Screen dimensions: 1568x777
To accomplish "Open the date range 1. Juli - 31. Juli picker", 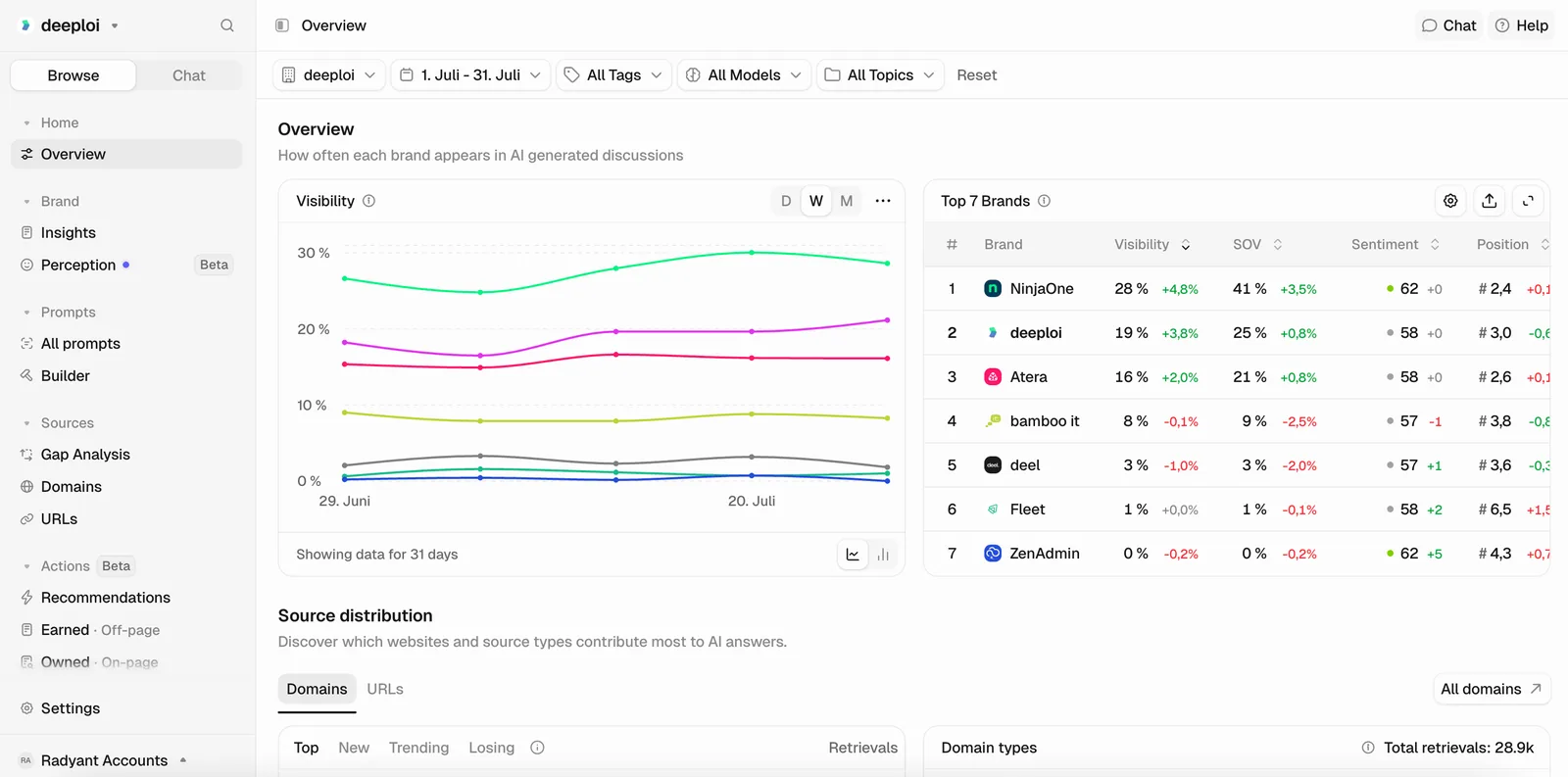I will (470, 75).
